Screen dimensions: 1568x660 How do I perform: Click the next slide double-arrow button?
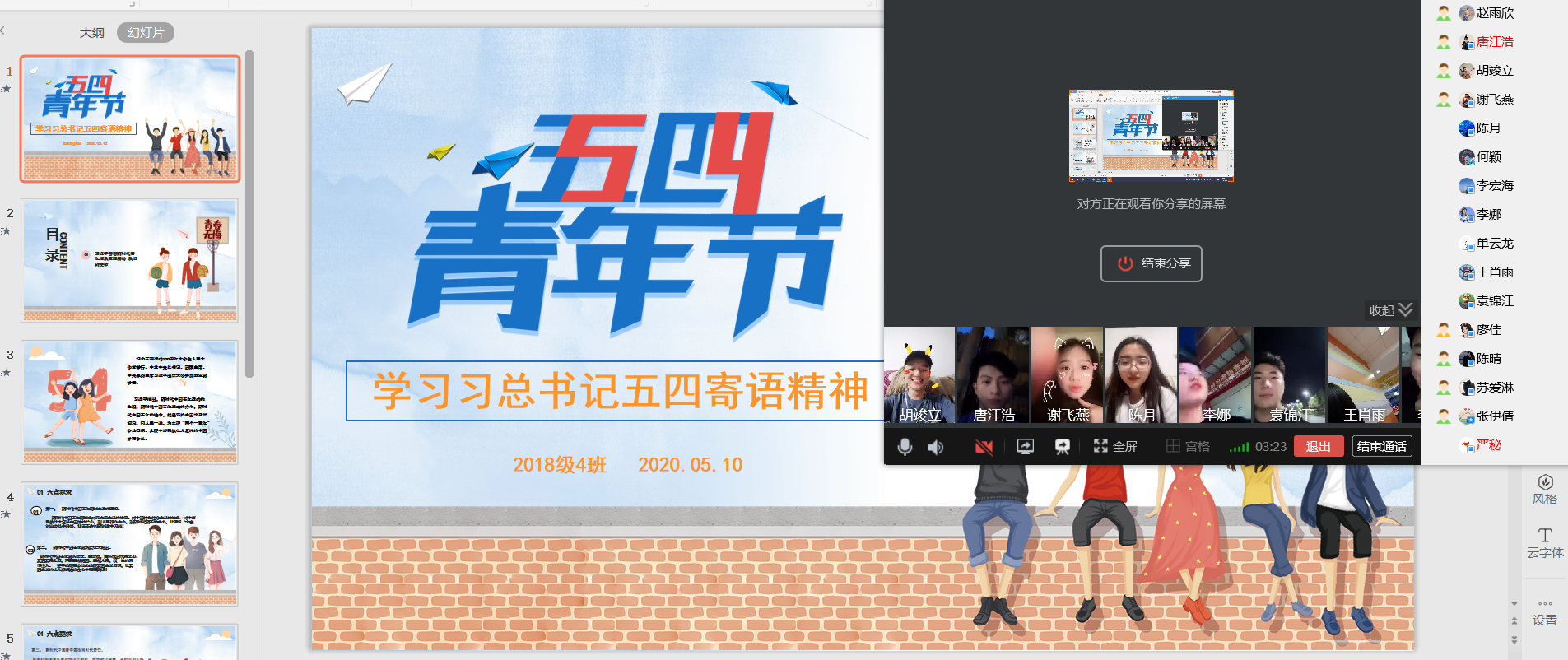pos(1514,639)
